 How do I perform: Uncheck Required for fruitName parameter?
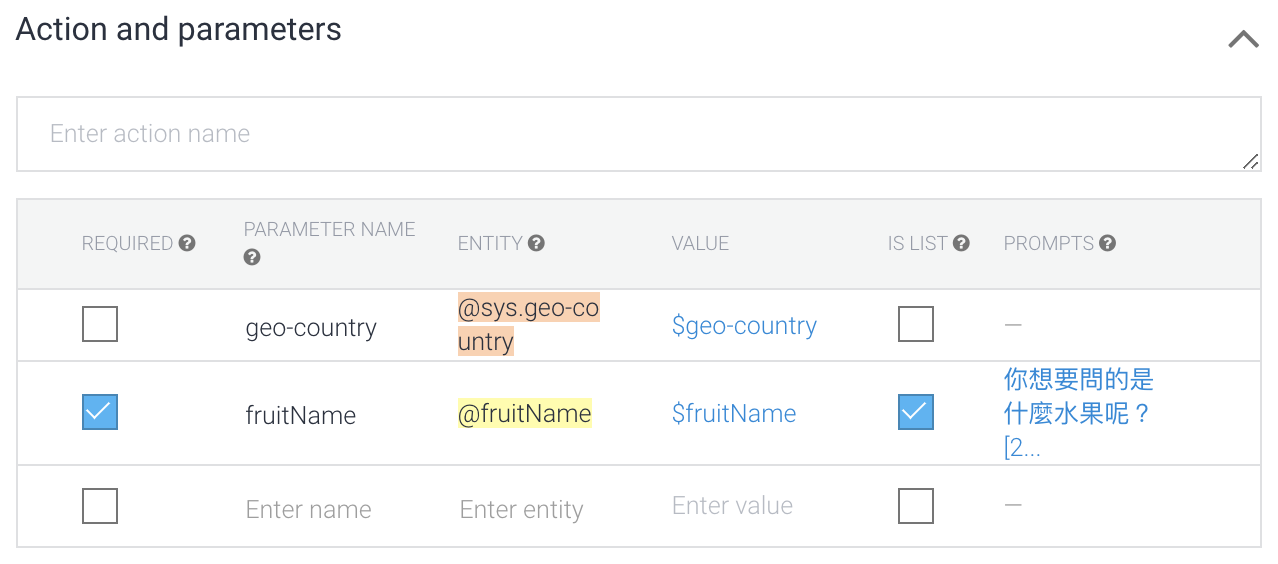point(100,412)
